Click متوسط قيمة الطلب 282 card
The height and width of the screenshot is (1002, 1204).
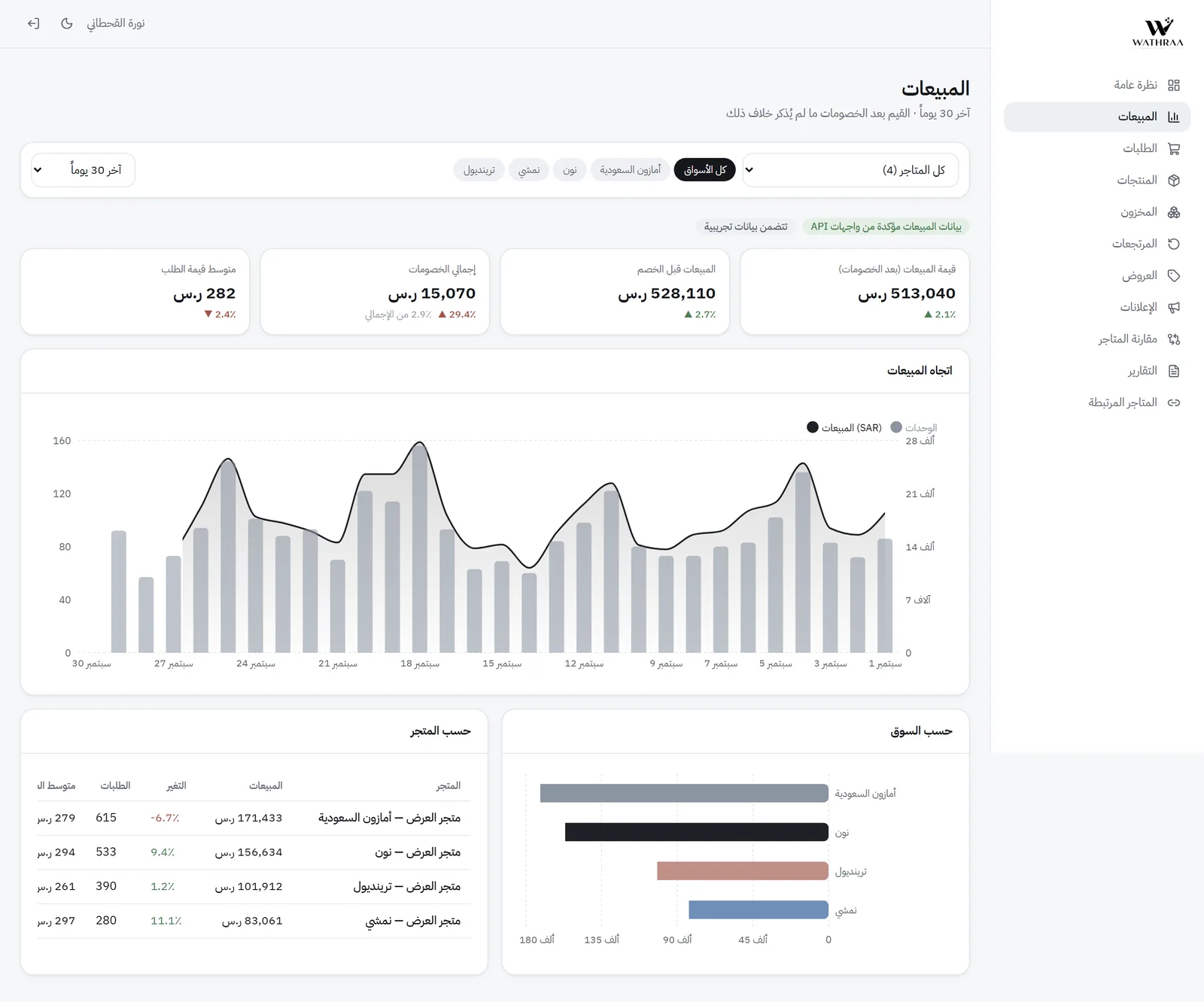coord(135,292)
